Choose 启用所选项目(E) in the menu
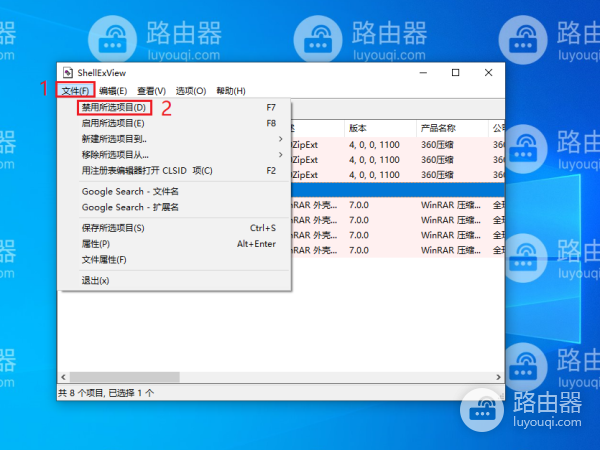This screenshot has width=600, height=450. [x=176, y=123]
